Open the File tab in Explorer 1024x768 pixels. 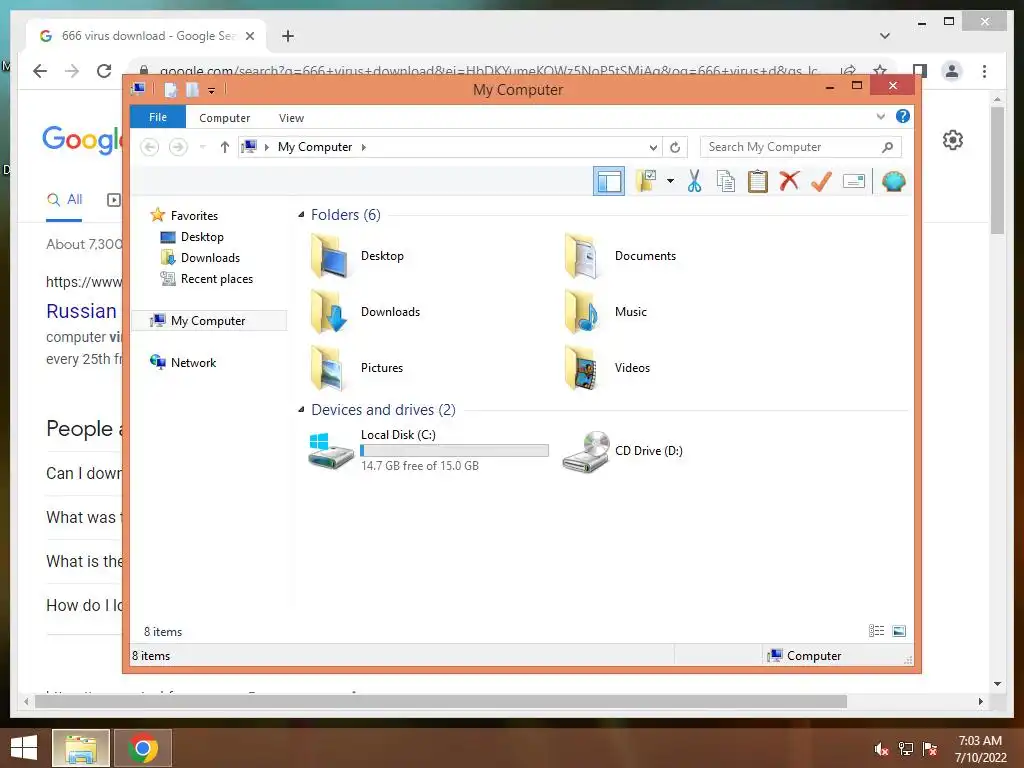(x=158, y=117)
